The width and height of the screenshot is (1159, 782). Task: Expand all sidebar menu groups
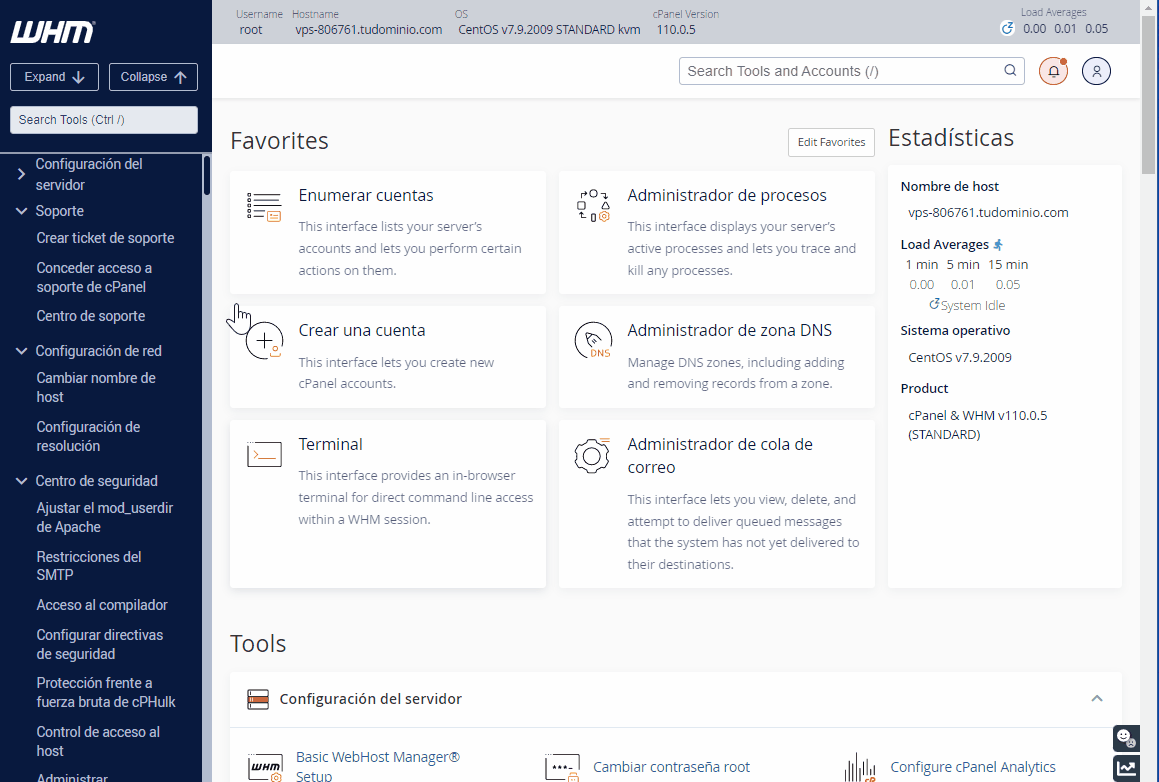pos(54,77)
